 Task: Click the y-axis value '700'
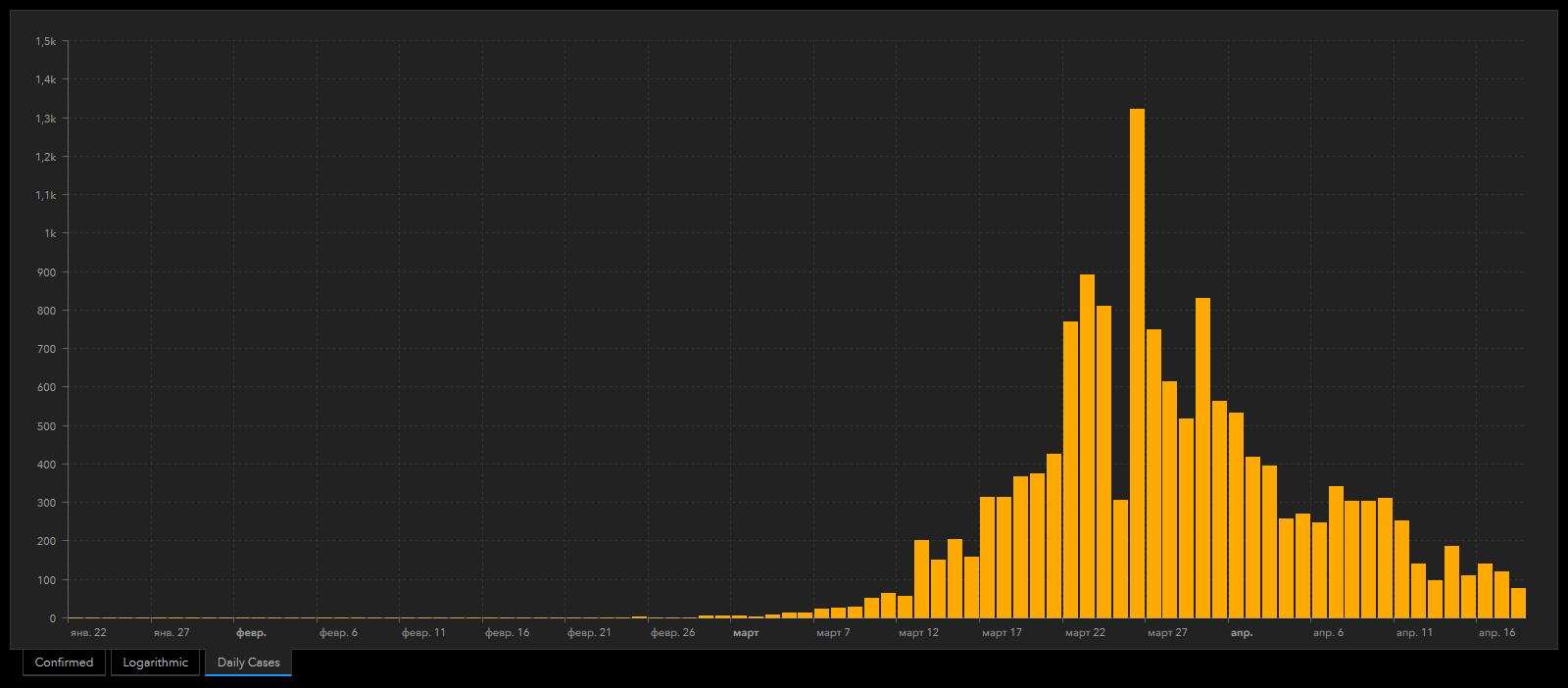pos(47,349)
